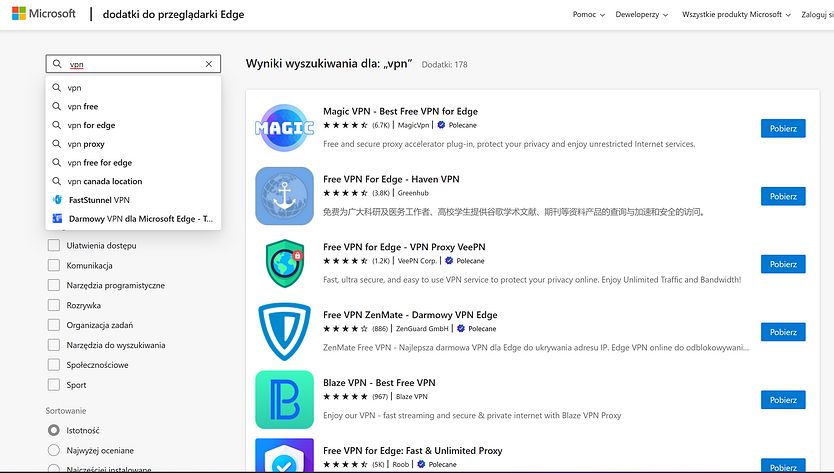The width and height of the screenshot is (834, 473).
Task: Open Free VPN For Edge - Haven VPN title
Action: (391, 179)
